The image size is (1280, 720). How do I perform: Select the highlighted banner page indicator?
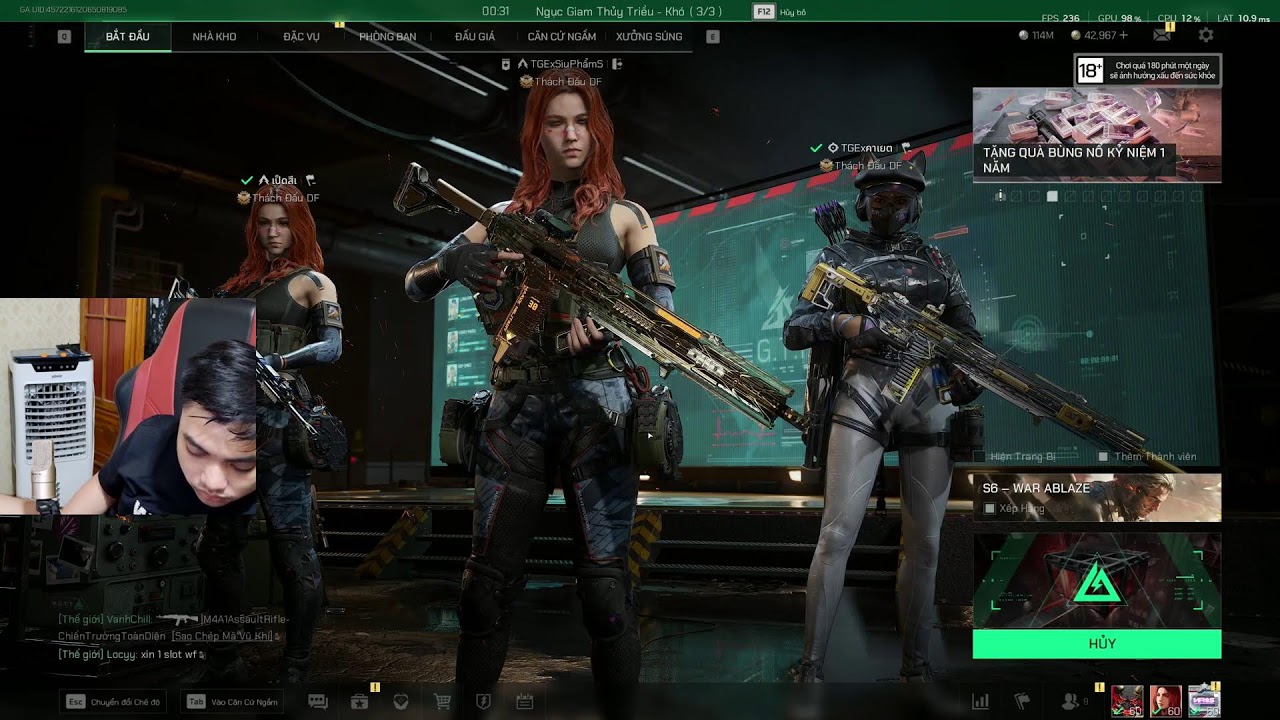(1052, 196)
